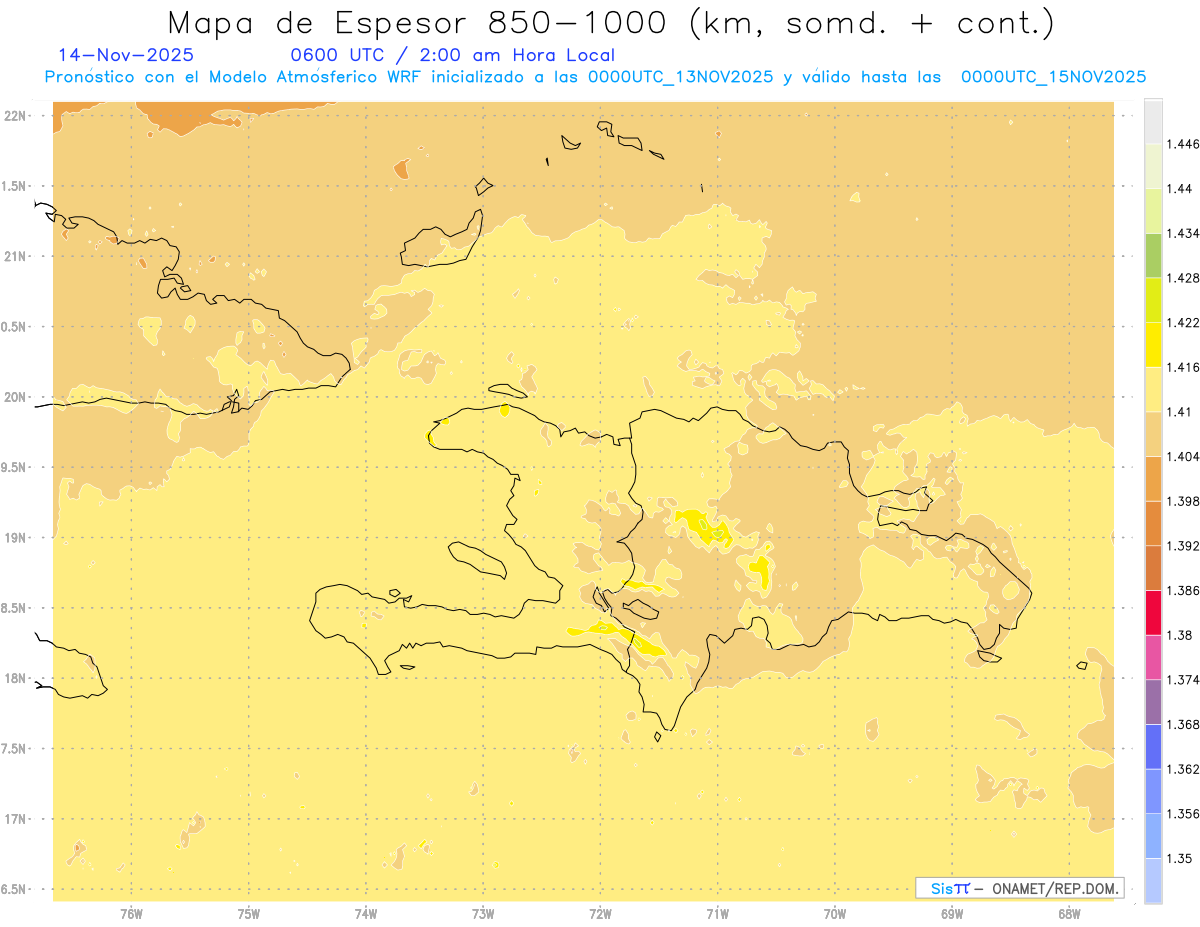Click the colorbar value '1.356'

point(1185,814)
